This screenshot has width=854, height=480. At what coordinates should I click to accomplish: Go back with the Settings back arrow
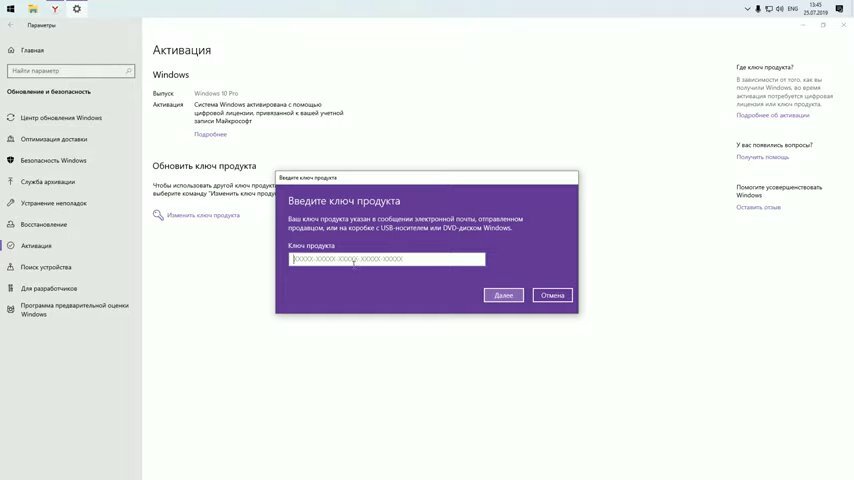[x=10, y=25]
